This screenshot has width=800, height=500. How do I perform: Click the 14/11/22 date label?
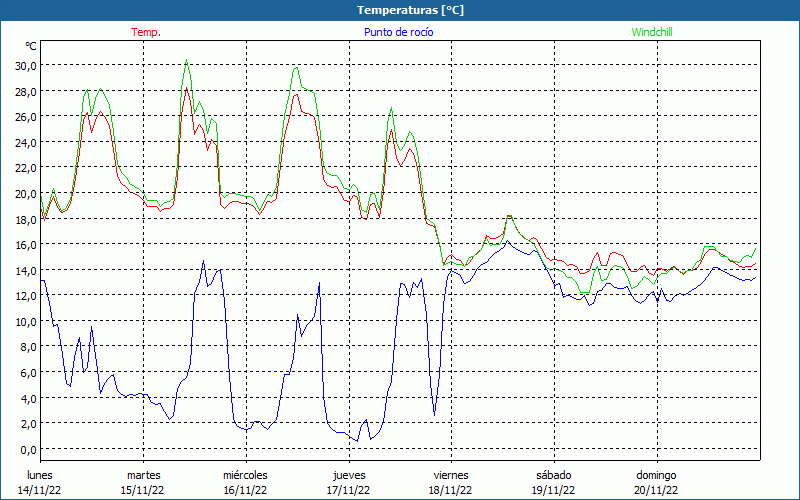point(40,490)
